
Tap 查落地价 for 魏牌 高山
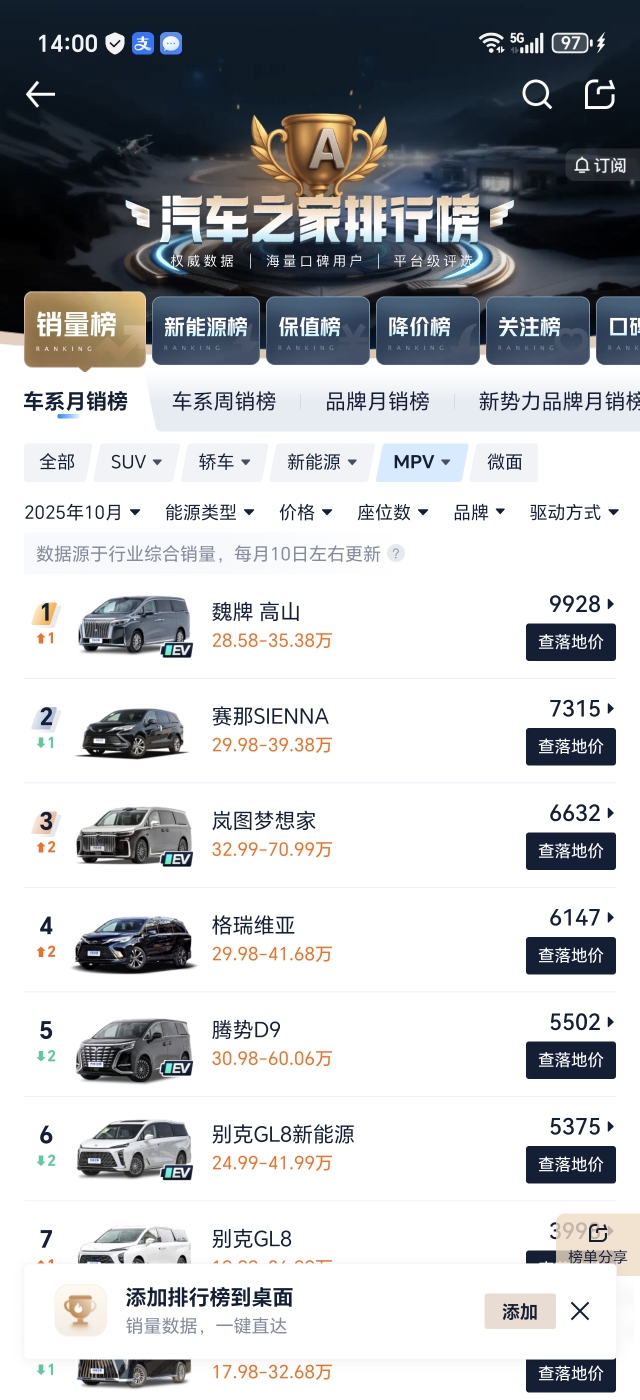(x=571, y=642)
